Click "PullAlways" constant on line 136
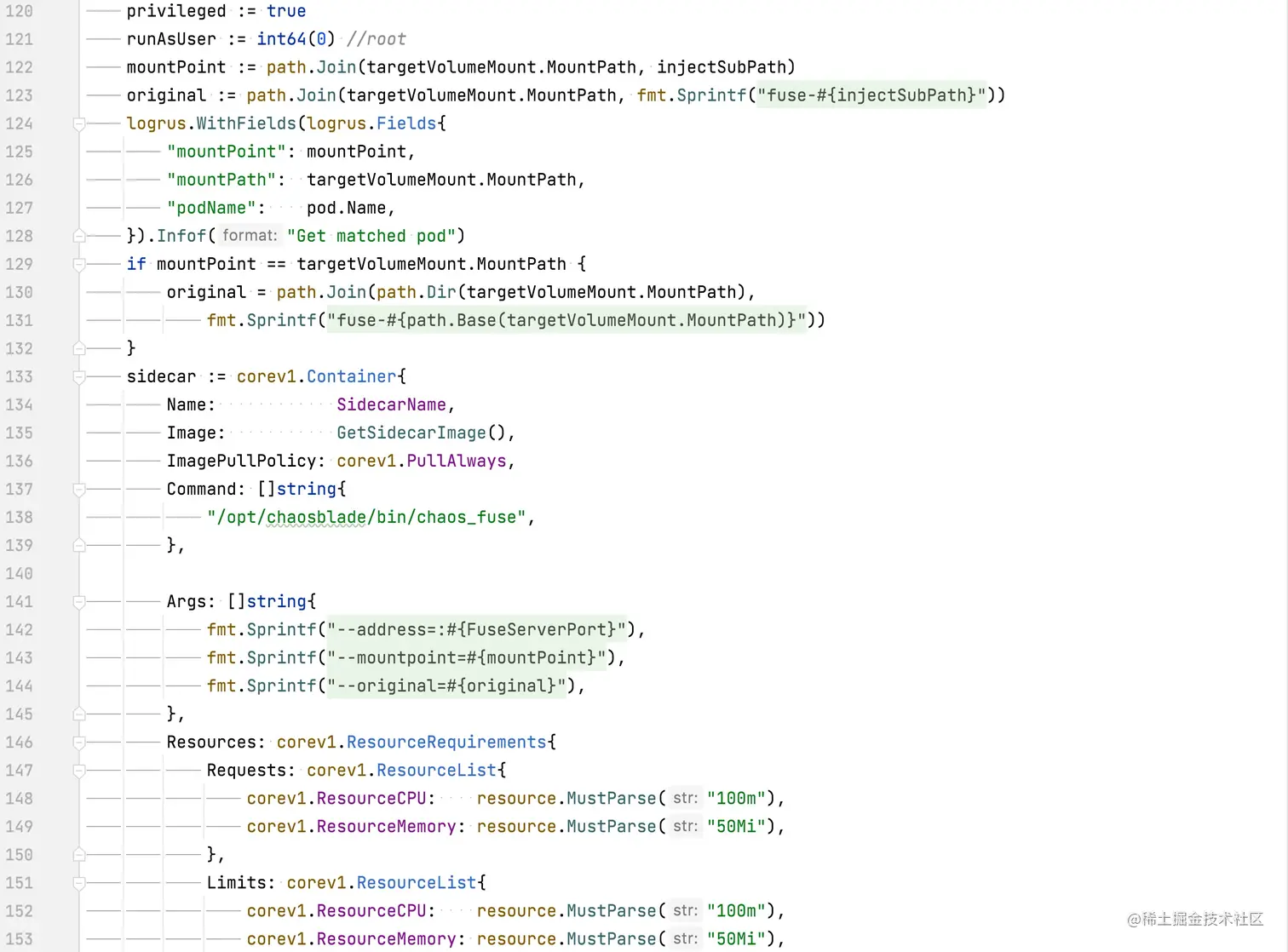Screen dimensions: 1288x952 (x=457, y=461)
